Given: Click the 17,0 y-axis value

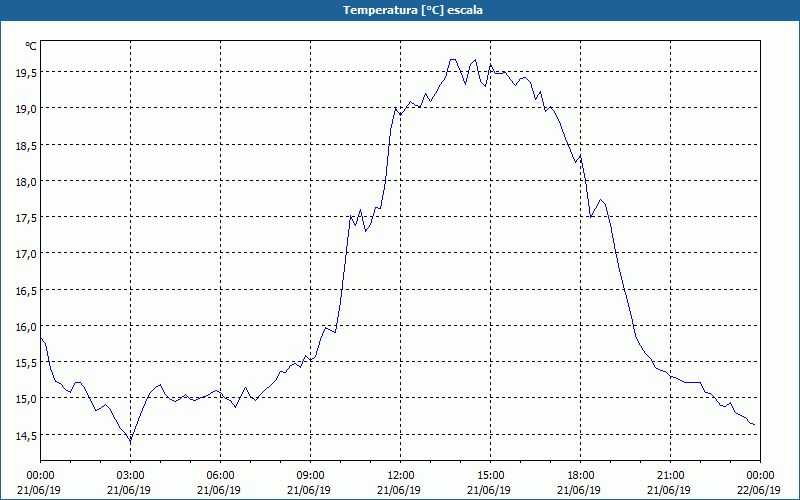Looking at the screenshot, I should (26, 254).
